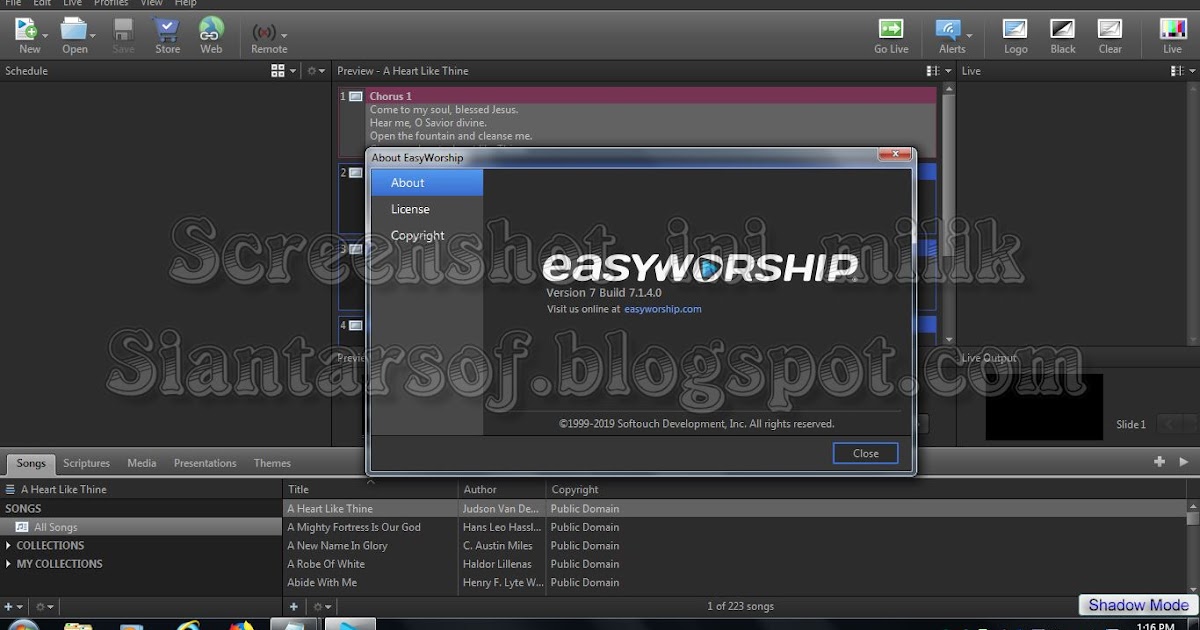Viewport: 1200px width, 630px height.
Task: Select song Abide With Me
Action: 322,582
